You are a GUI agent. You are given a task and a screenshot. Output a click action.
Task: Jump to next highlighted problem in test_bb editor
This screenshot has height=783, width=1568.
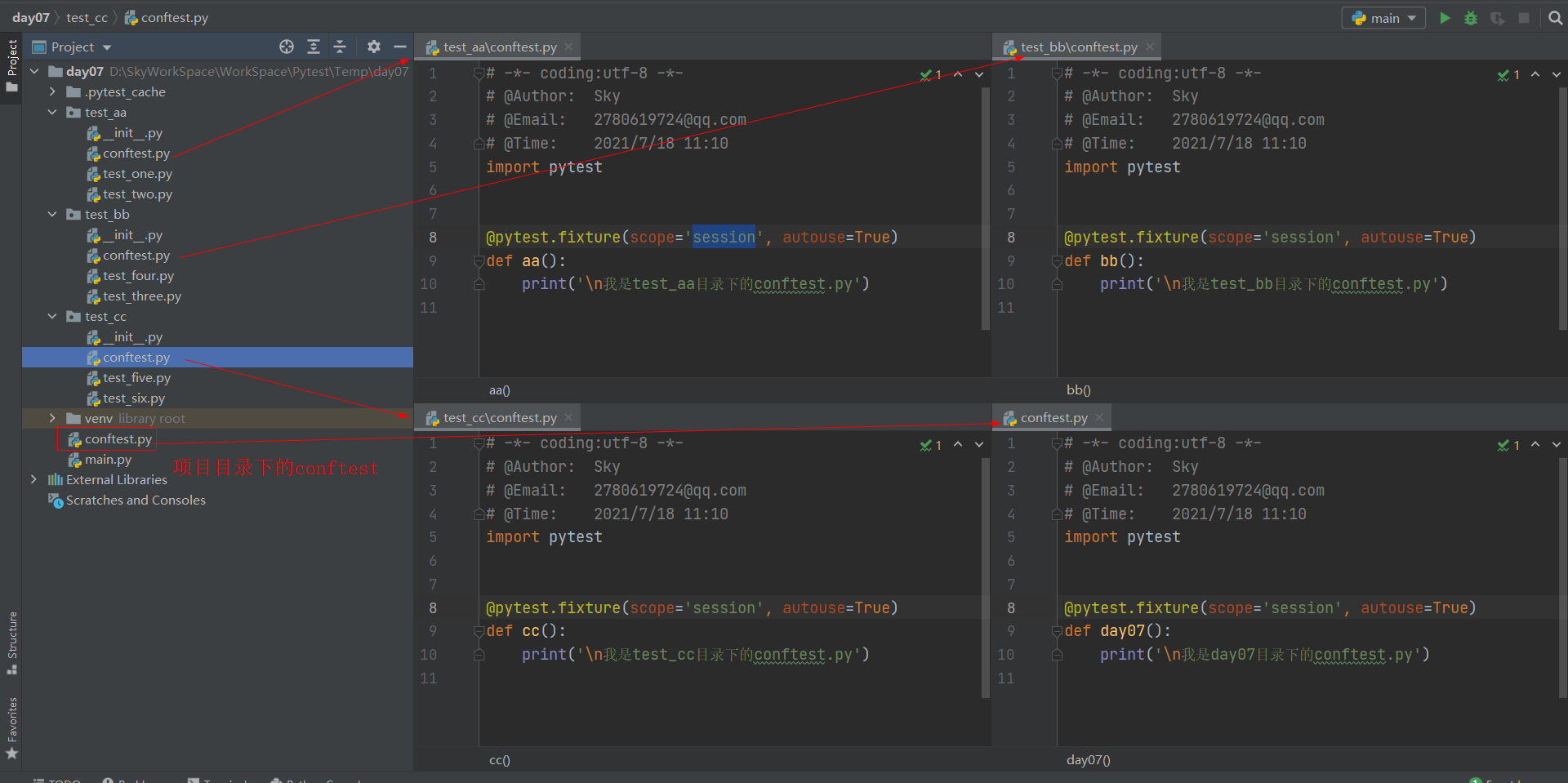[x=1557, y=74]
